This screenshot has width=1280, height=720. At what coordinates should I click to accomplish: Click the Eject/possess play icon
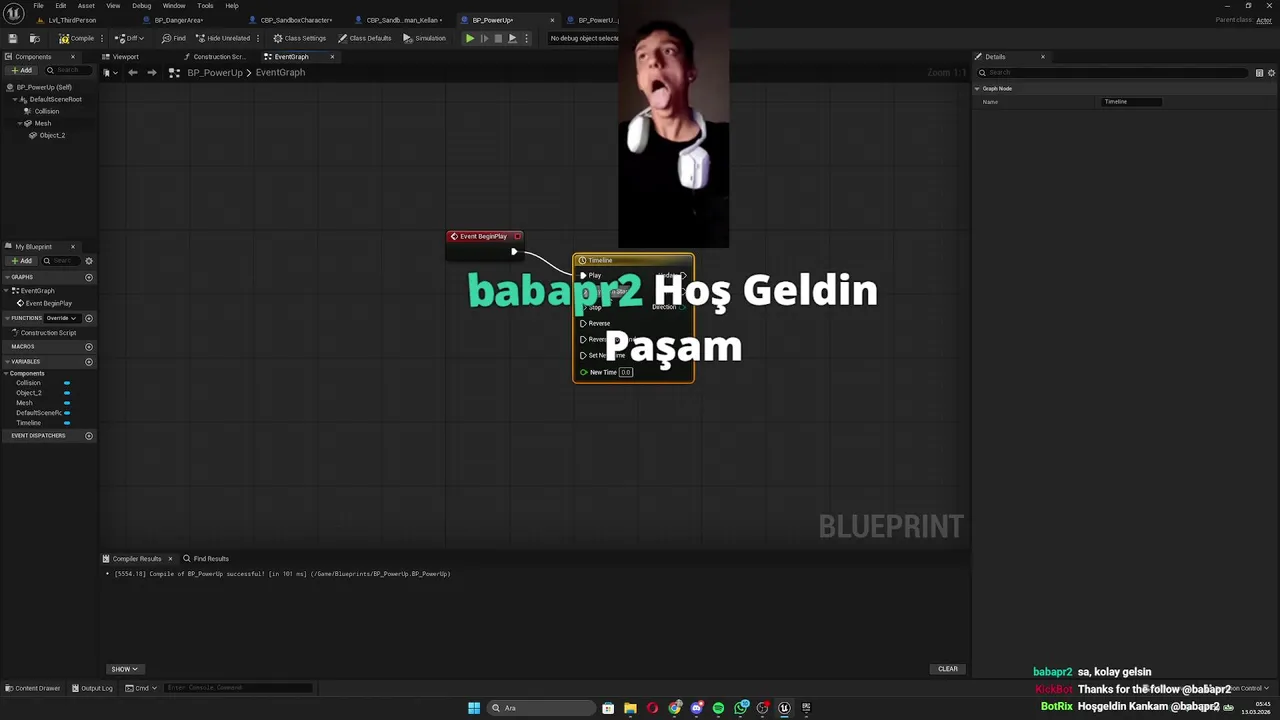(x=512, y=38)
